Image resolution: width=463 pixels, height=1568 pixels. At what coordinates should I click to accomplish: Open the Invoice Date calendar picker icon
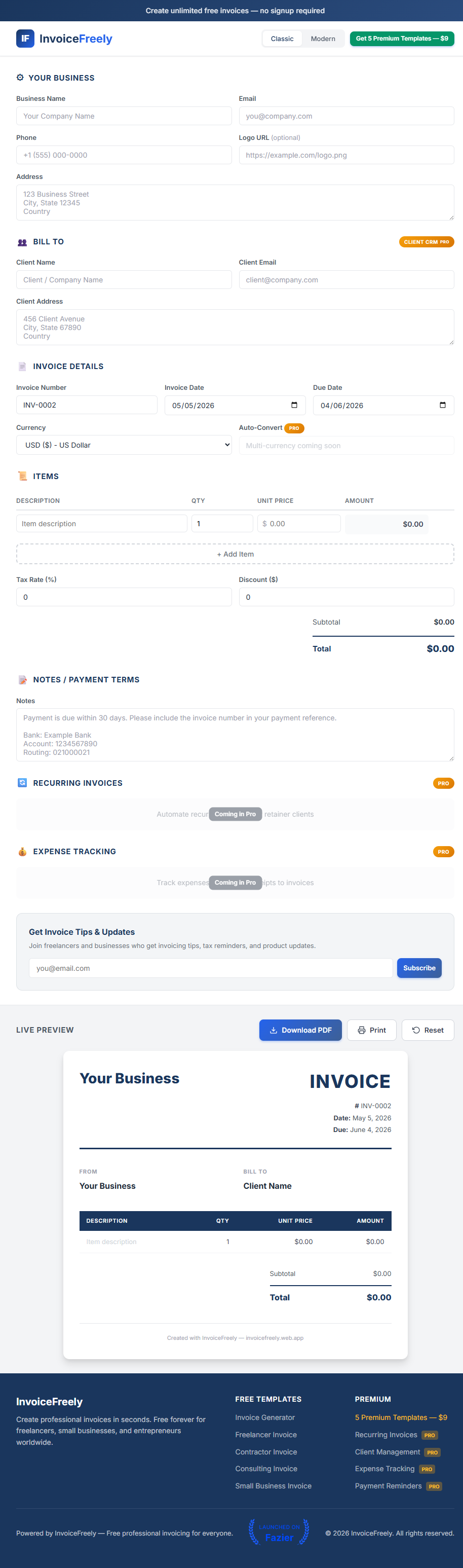coord(294,406)
